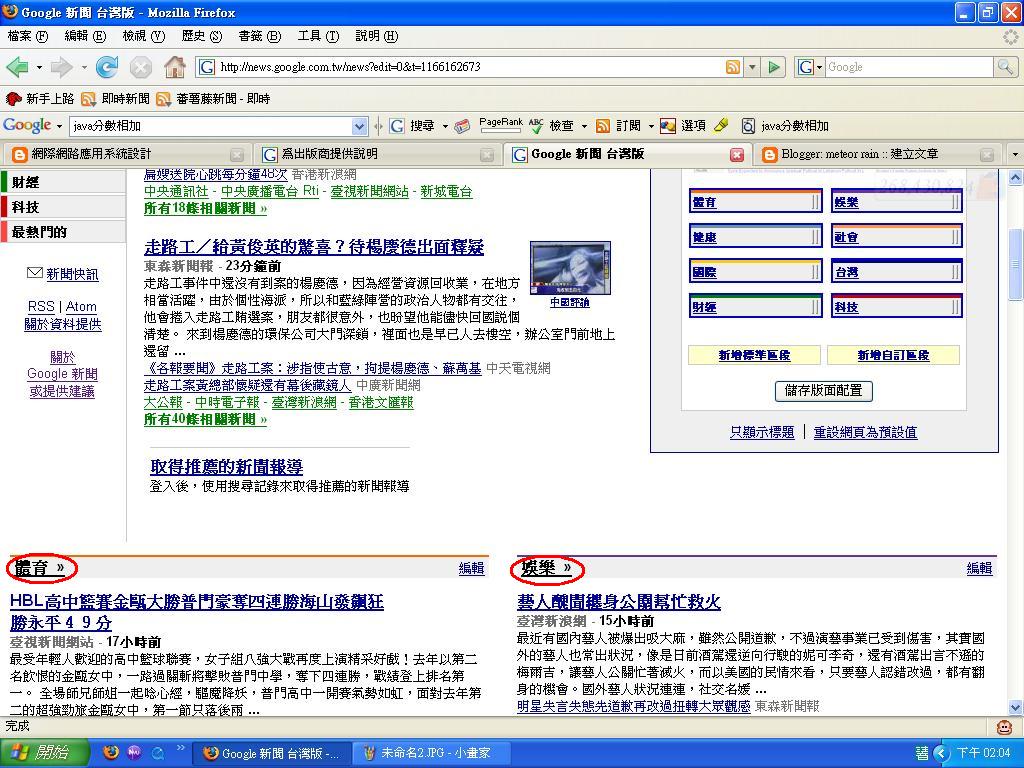Click the 體育 block in the layout panel
This screenshot has width=1024, height=768.
[x=755, y=202]
